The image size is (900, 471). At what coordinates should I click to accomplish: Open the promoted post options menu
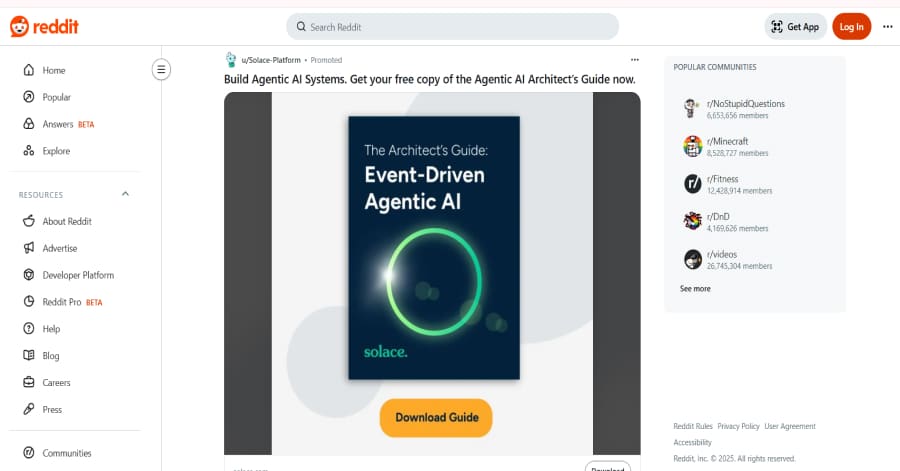point(634,60)
